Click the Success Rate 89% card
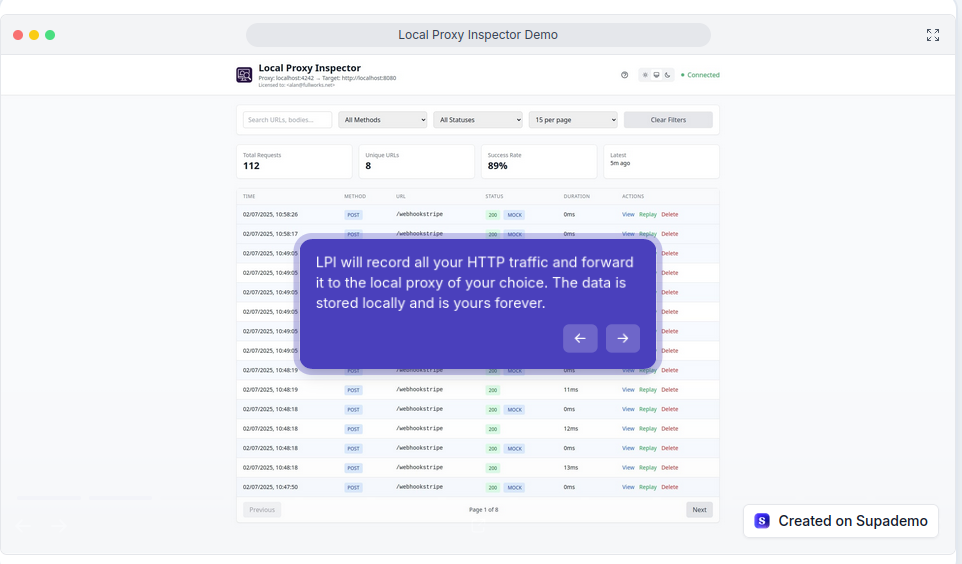This screenshot has height=564, width=962. click(x=539, y=161)
